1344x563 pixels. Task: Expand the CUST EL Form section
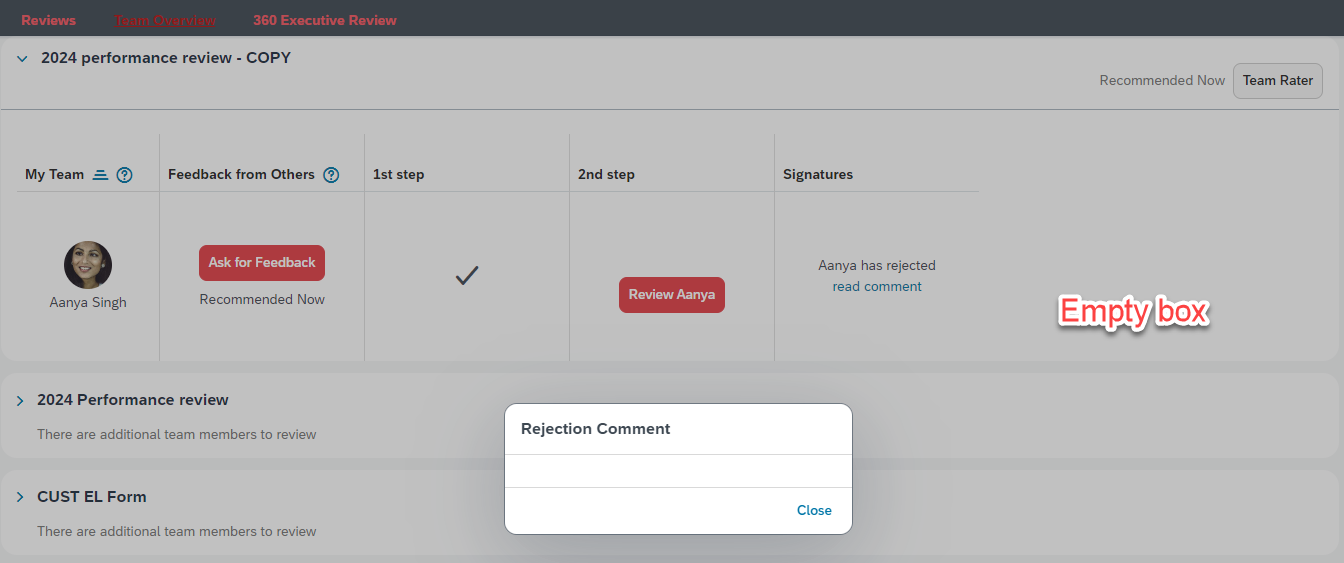click(20, 497)
